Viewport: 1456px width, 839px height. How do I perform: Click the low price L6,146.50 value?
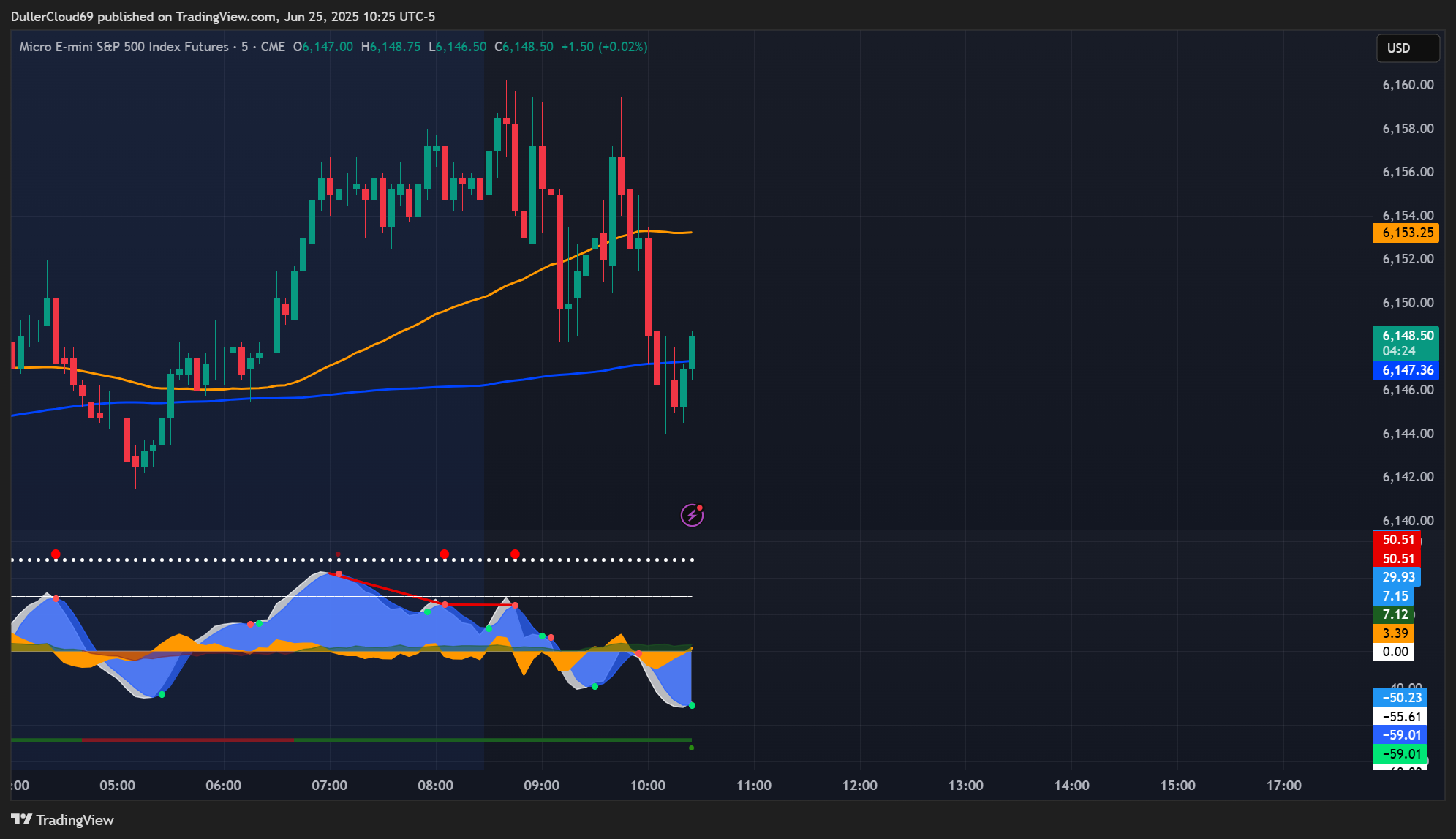coord(457,47)
